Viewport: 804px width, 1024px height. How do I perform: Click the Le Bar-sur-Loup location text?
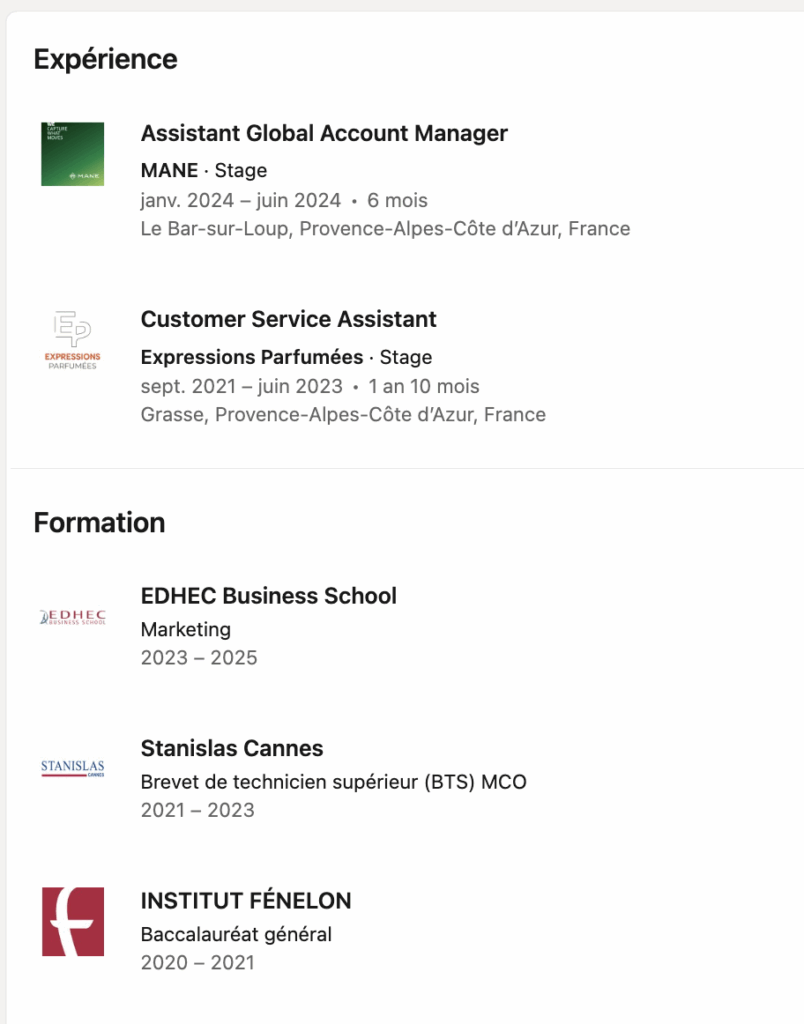coord(385,229)
